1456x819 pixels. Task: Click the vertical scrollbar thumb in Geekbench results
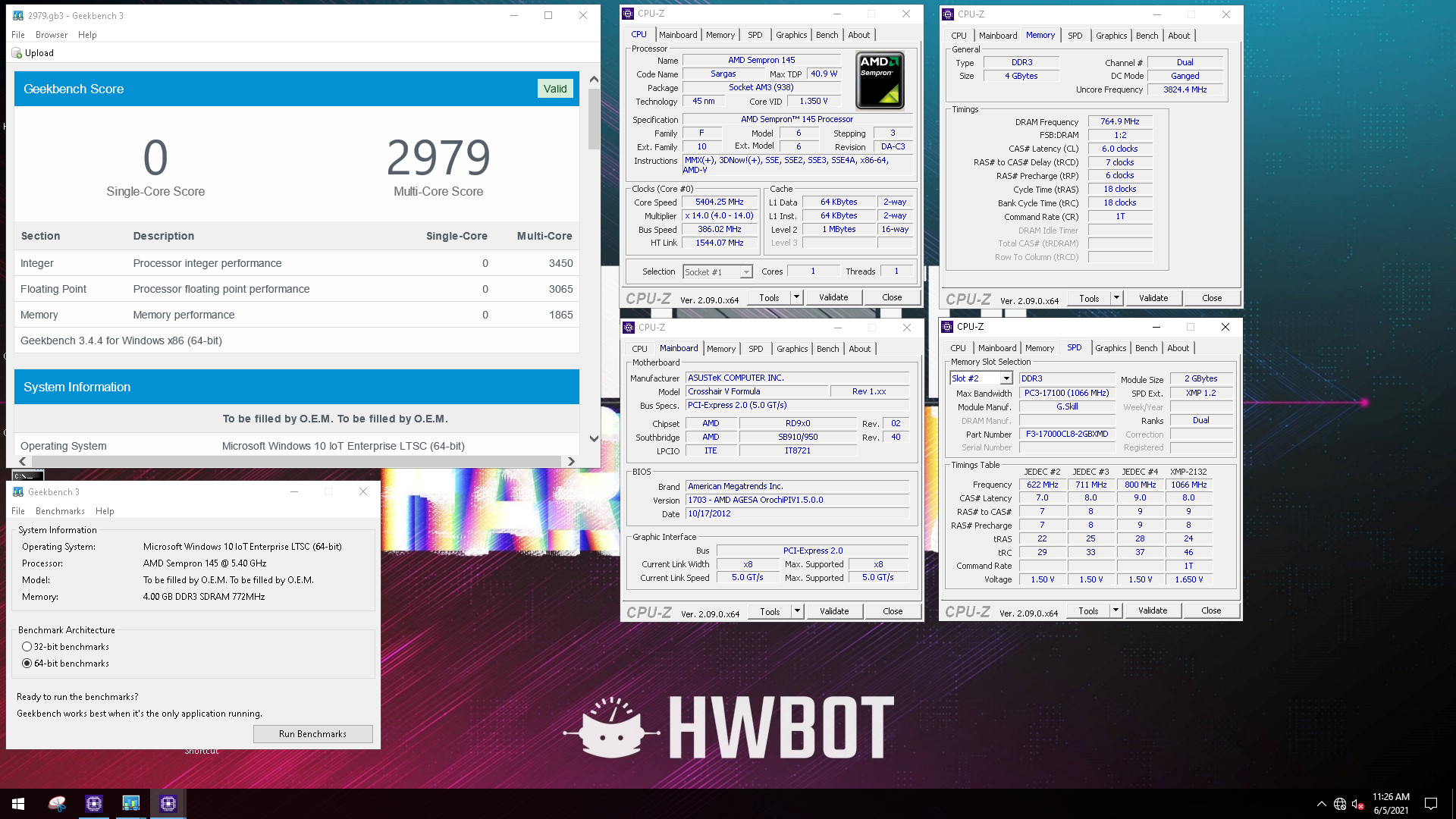click(594, 119)
